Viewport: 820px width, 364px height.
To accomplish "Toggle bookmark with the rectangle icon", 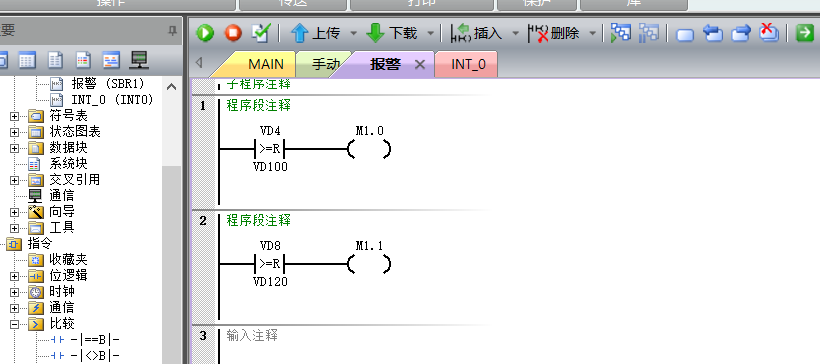I will point(685,35).
